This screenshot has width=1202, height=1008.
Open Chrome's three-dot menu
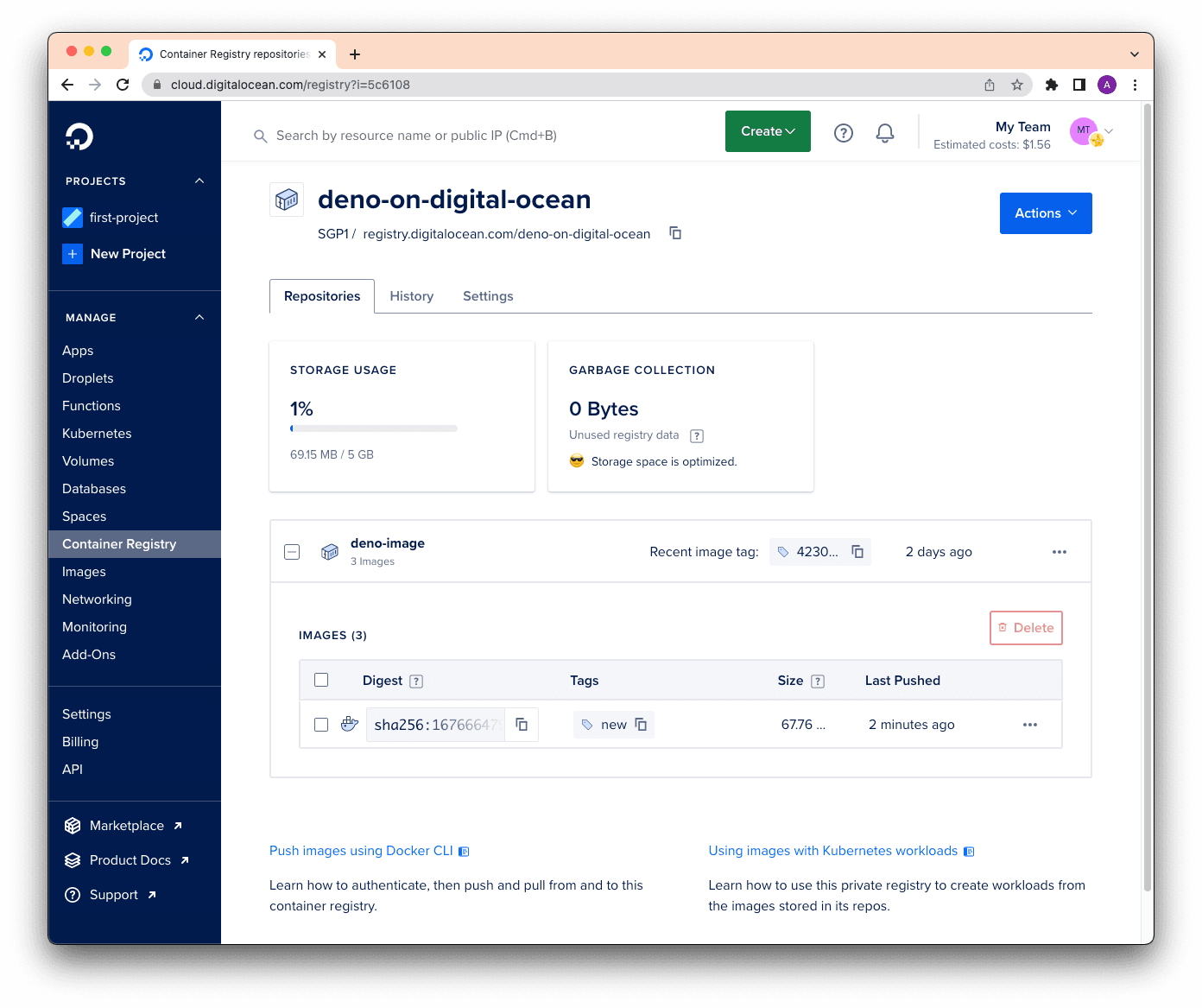pyautogui.click(x=1135, y=85)
